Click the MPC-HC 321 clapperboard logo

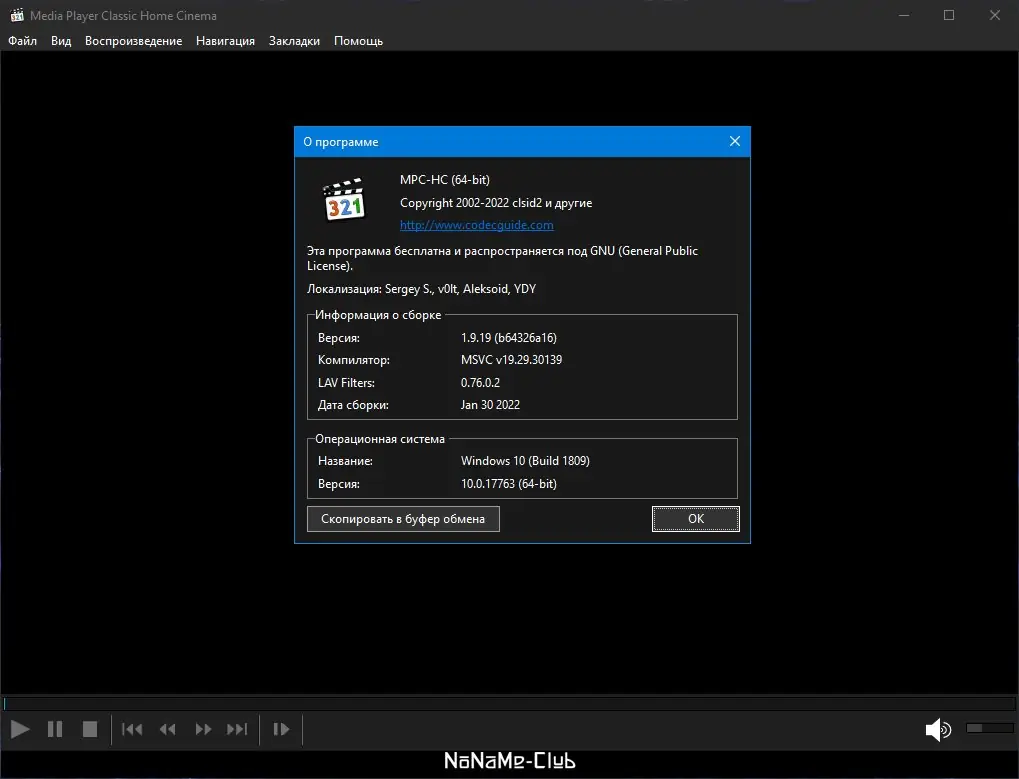(x=344, y=199)
